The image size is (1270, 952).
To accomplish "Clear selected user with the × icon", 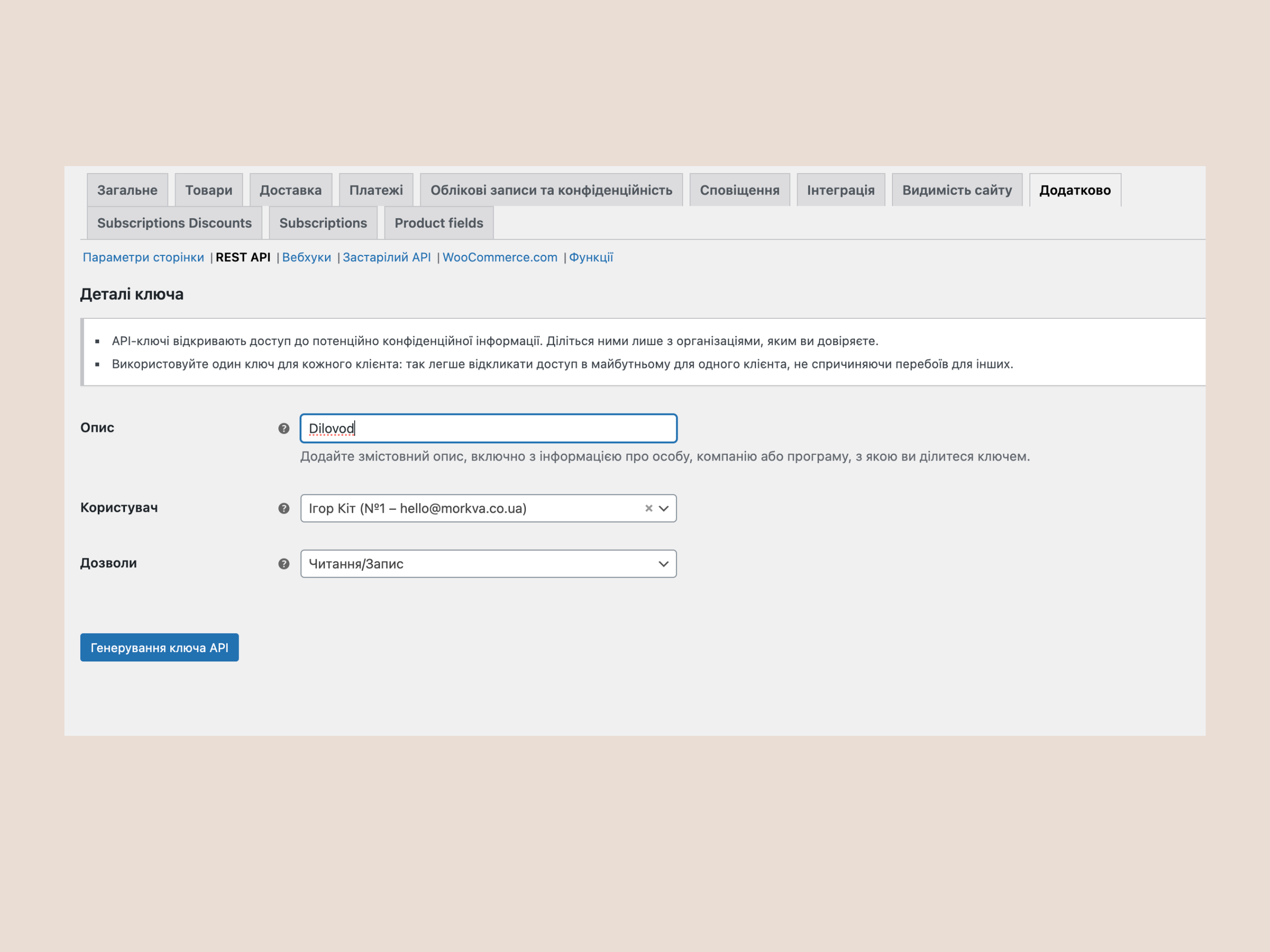I will click(649, 508).
